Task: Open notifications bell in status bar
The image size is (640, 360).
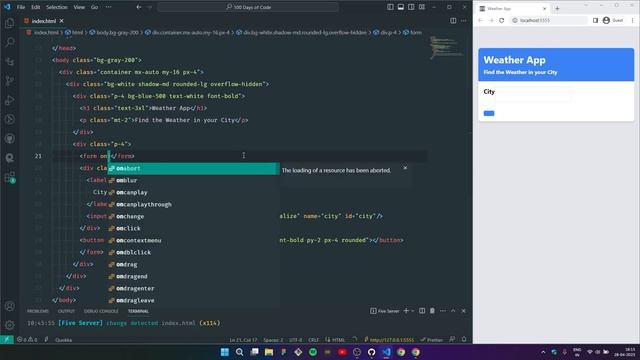Action: pos(464,340)
